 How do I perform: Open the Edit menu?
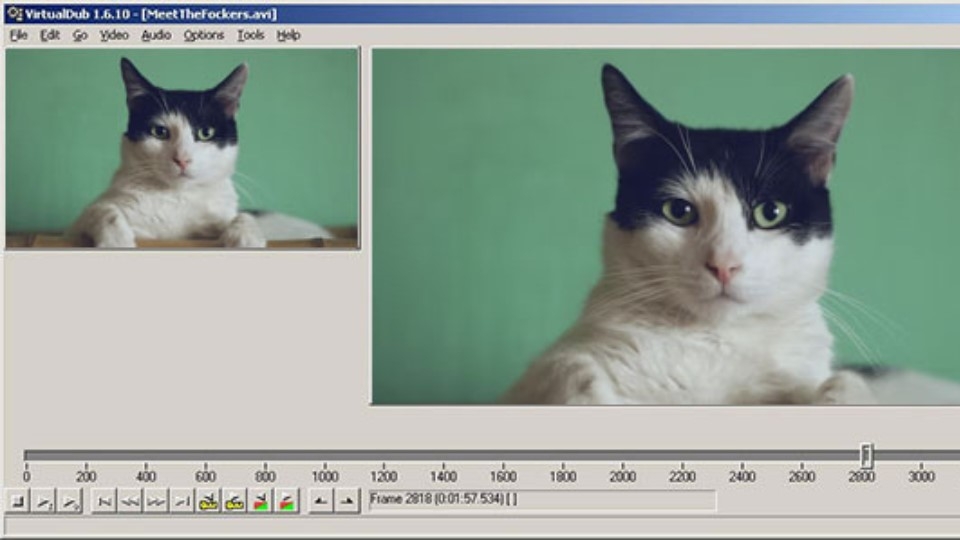click(50, 36)
